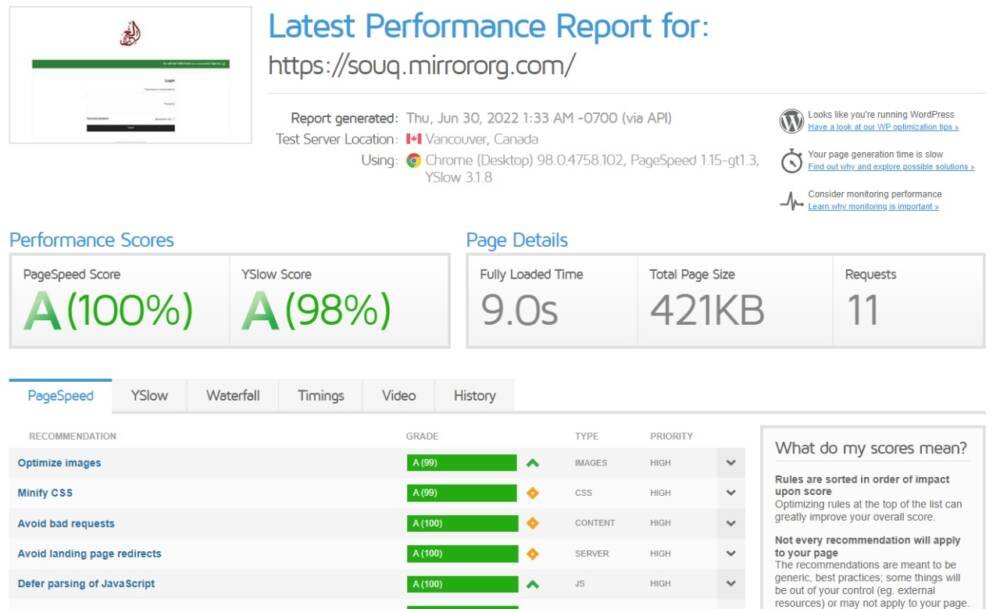1000x609 pixels.
Task: Switch to the YSlow tab
Action: coord(149,396)
